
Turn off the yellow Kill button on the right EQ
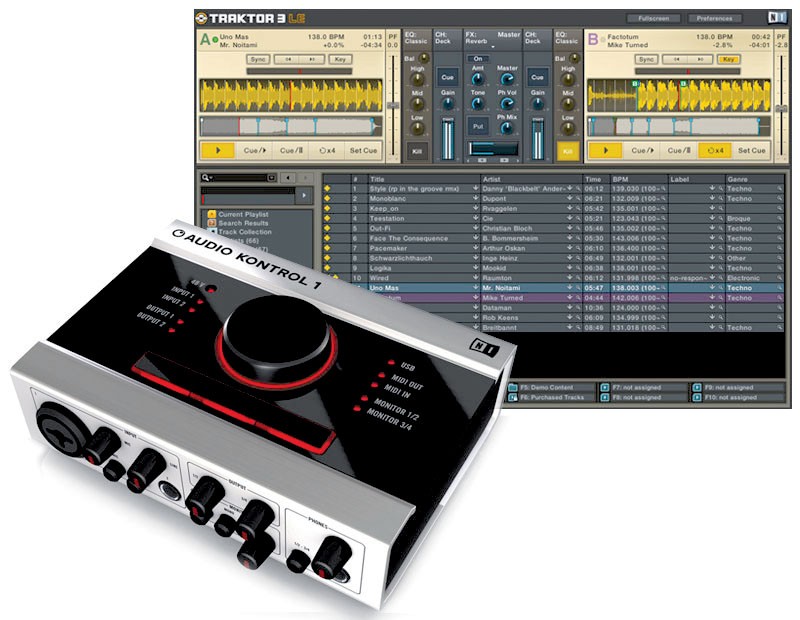pos(568,151)
